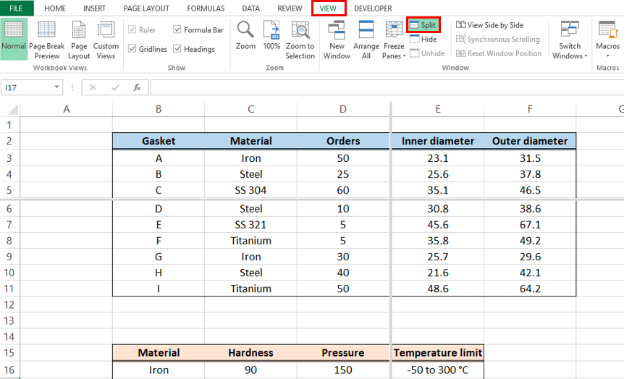629x379 pixels.
Task: Open the Switch Windows dropdown
Action: pyautogui.click(x=570, y=39)
